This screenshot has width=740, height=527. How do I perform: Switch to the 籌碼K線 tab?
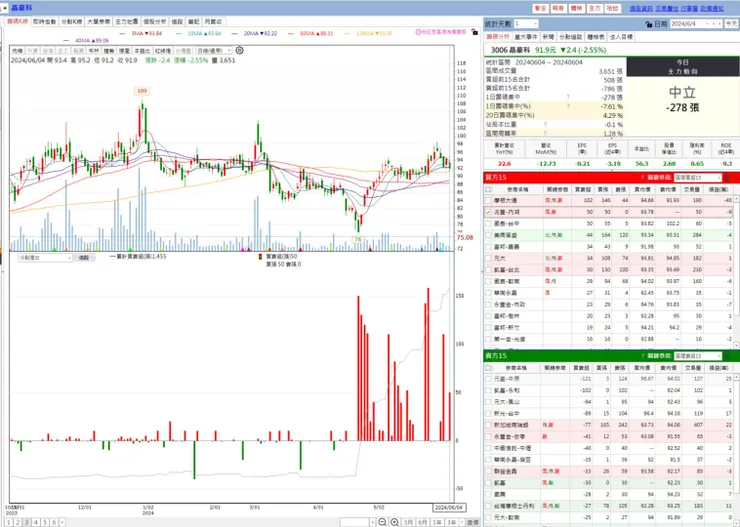click(x=18, y=22)
